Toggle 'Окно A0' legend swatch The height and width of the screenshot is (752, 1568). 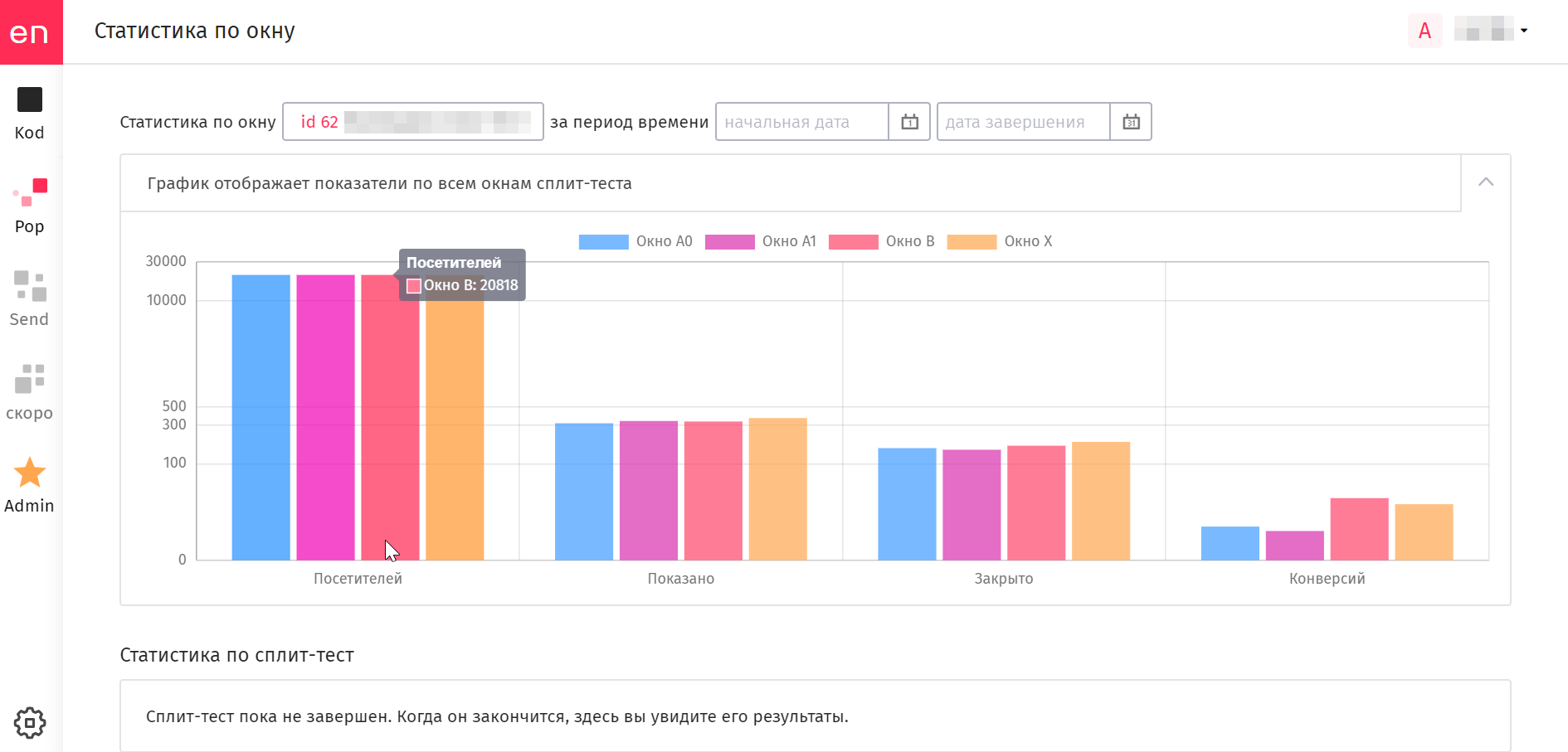[x=603, y=242]
